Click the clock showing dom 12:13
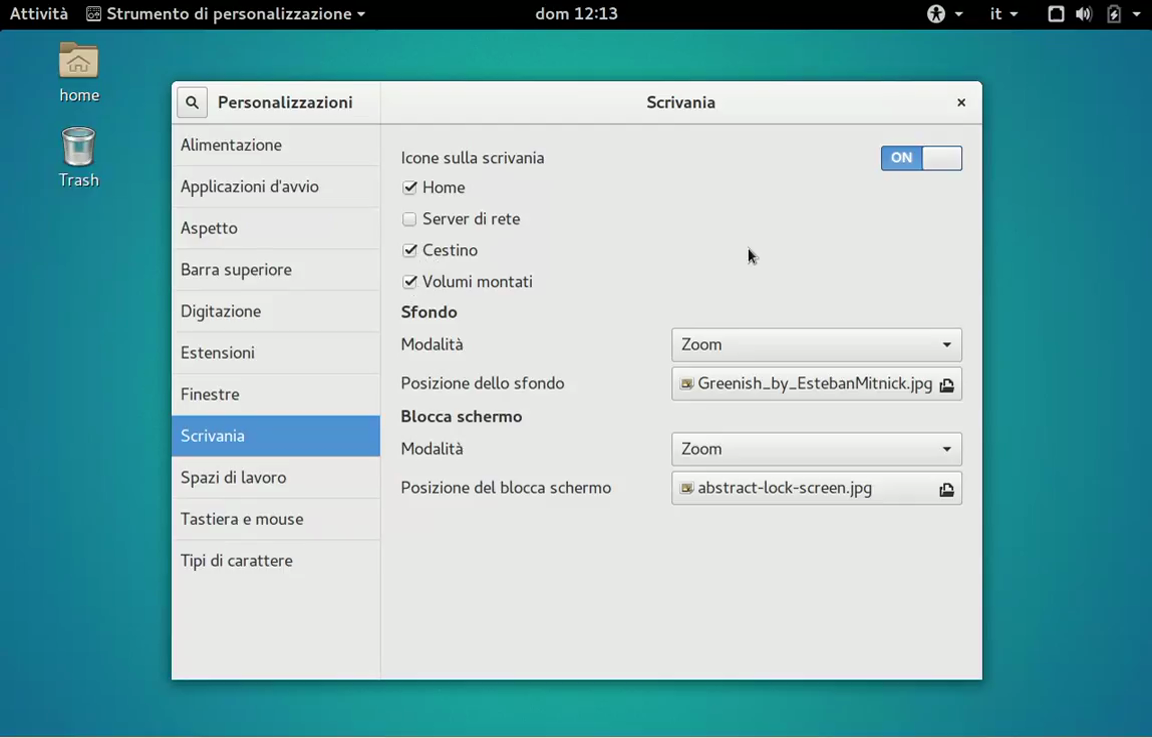Screen dimensions: 1152x738 [x=576, y=14]
